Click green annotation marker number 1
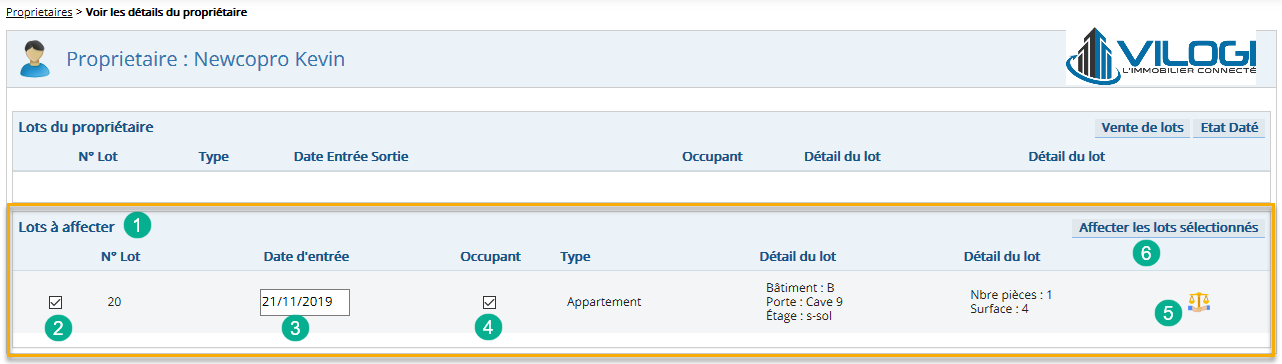1282x364 pixels. pos(138,225)
